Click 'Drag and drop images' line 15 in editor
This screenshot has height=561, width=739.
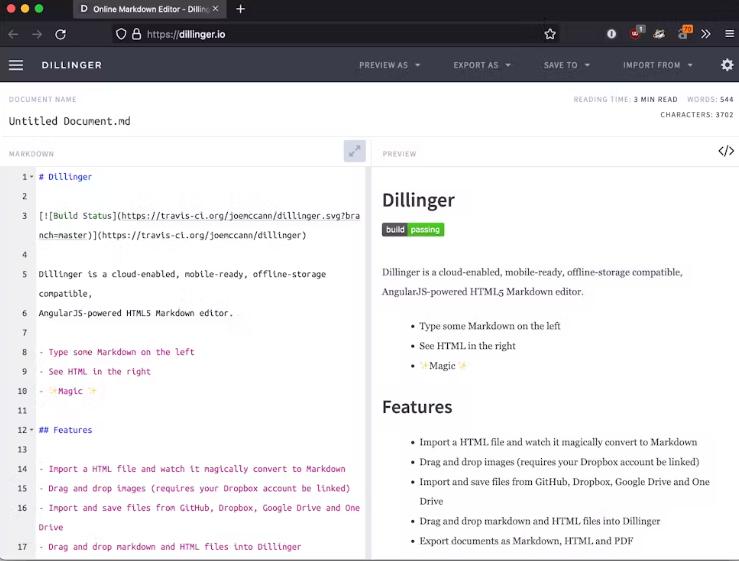(x=195, y=488)
